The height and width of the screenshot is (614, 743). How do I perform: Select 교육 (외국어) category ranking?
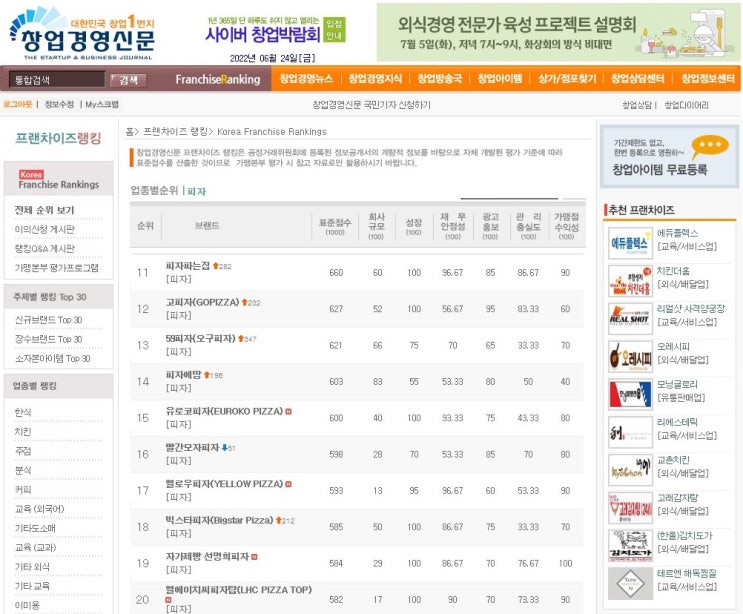tap(39, 509)
